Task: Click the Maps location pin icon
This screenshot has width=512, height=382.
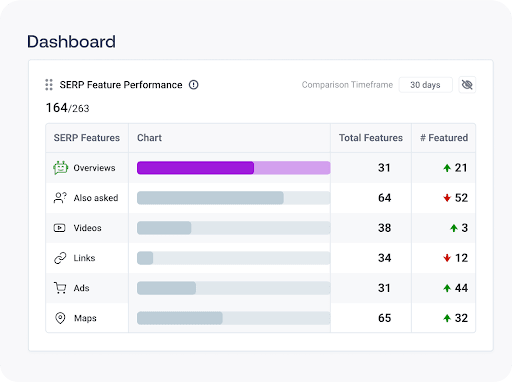Action: 60,318
